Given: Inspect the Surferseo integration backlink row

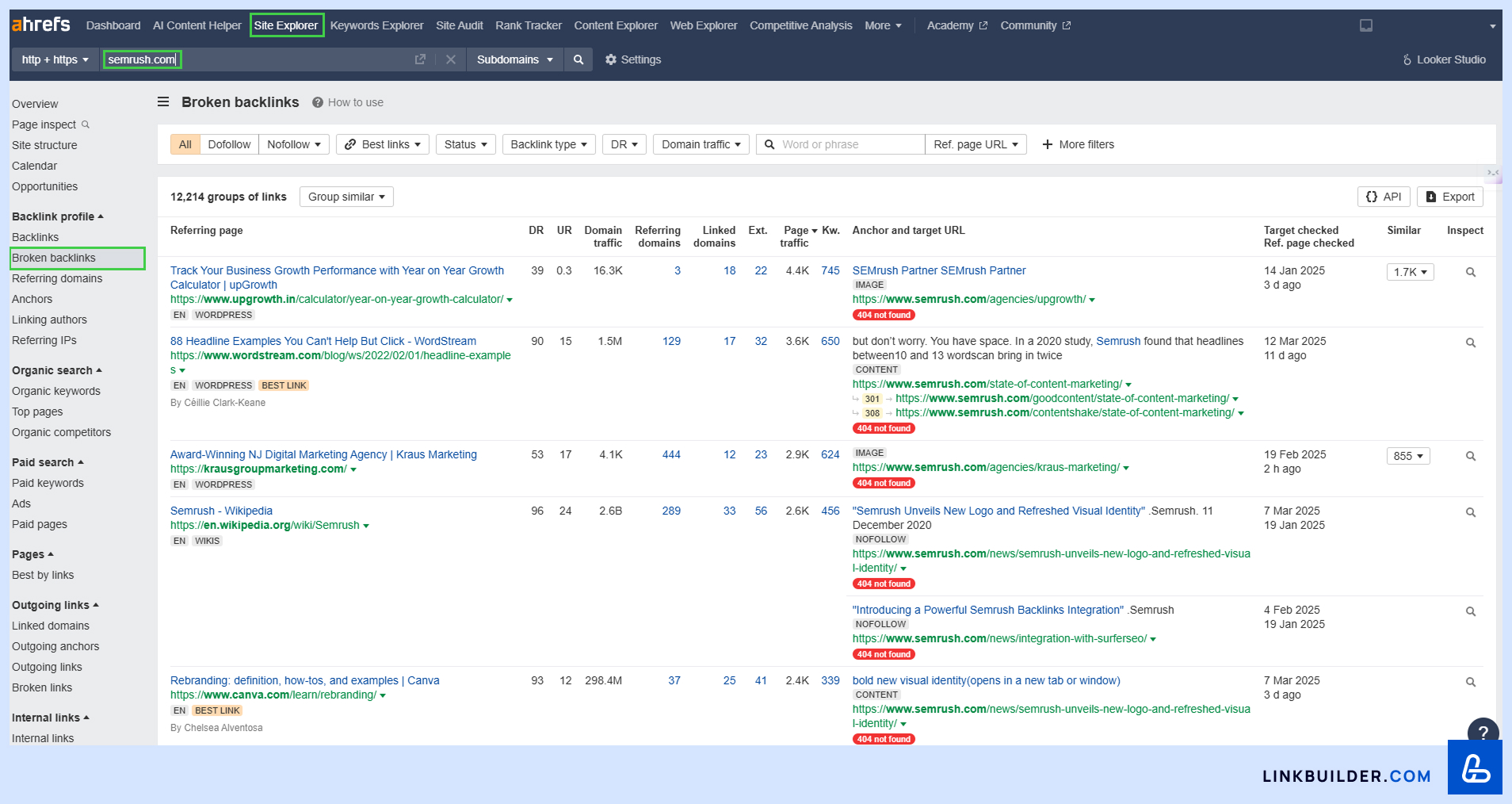Looking at the screenshot, I should tap(1471, 611).
